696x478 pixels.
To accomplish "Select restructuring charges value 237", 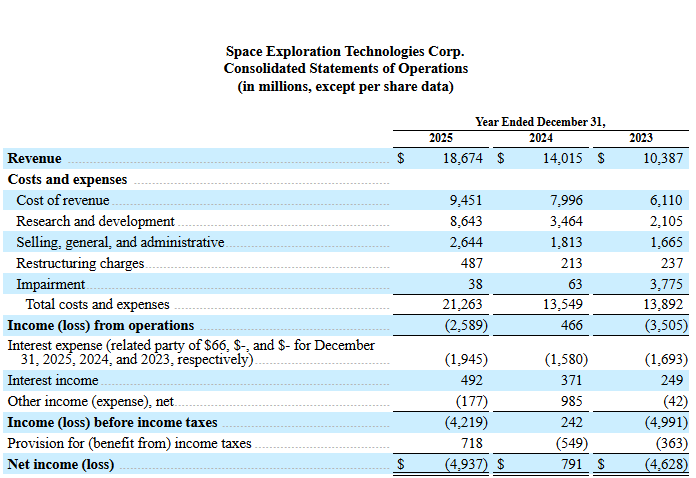I will pyautogui.click(x=672, y=263).
